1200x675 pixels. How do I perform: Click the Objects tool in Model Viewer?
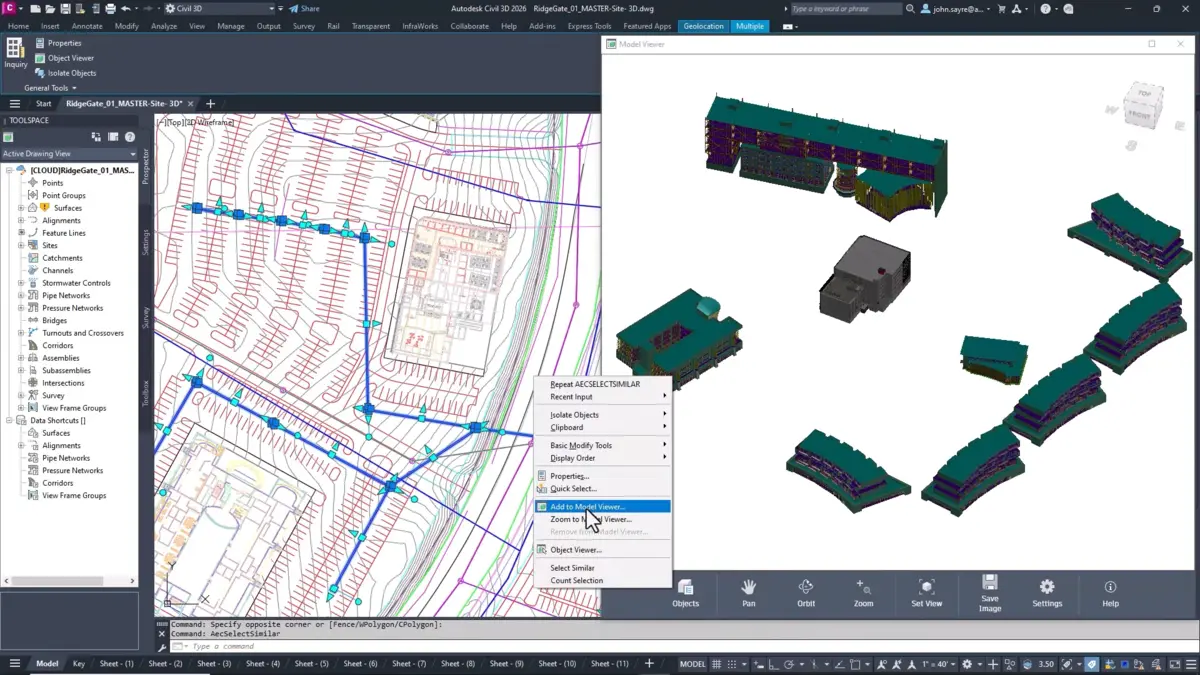[x=685, y=592]
